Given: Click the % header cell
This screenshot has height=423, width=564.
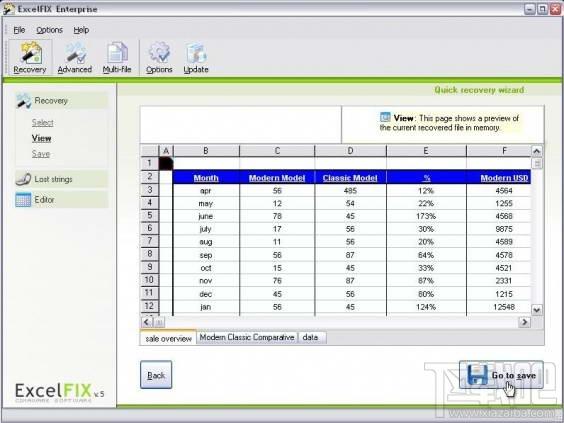Looking at the screenshot, I should [427, 178].
